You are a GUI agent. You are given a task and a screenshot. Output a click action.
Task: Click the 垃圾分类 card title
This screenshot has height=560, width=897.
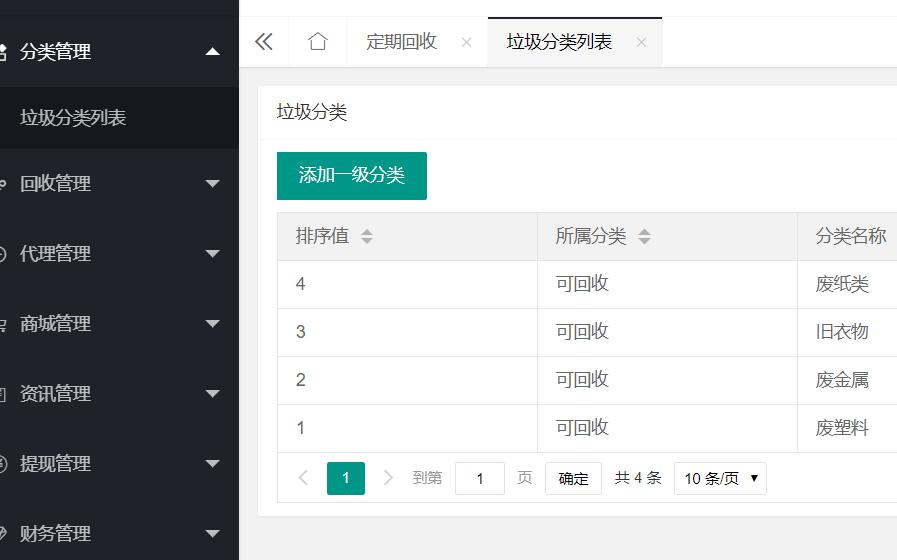[312, 112]
